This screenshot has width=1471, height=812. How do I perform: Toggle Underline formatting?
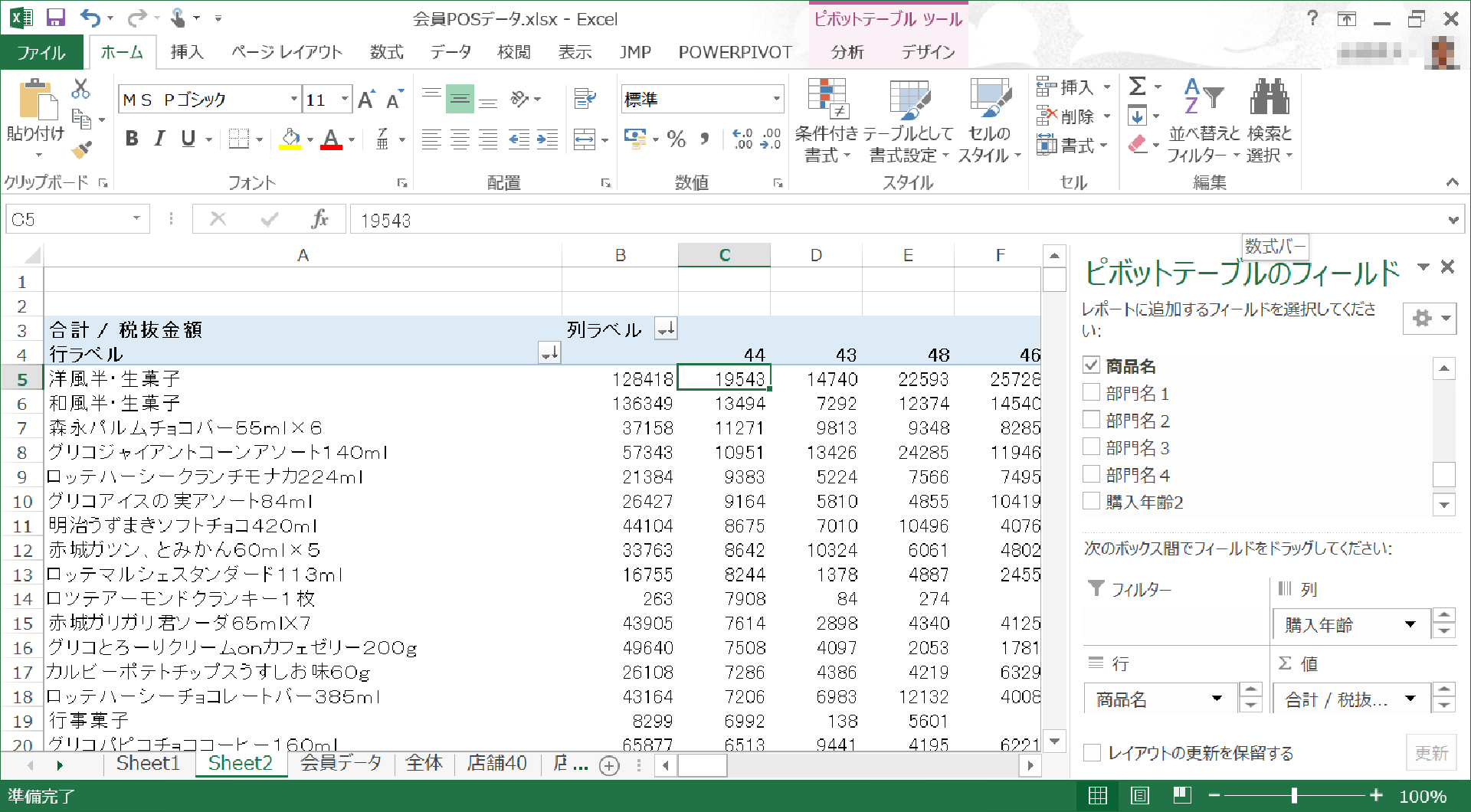point(188,139)
